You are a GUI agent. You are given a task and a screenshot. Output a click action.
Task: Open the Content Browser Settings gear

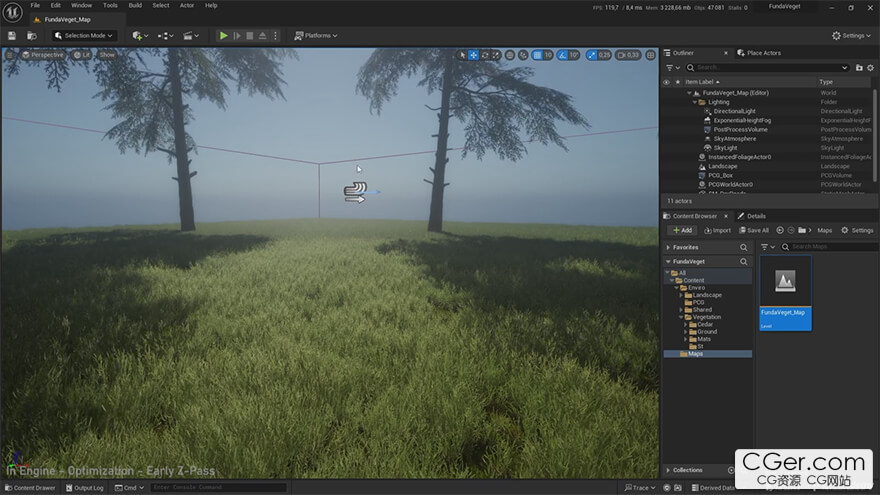point(857,230)
